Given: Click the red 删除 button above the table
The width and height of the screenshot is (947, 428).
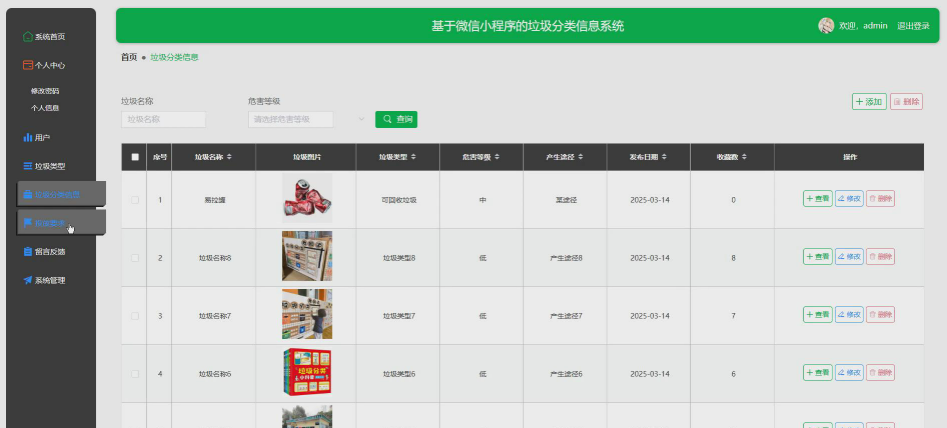Looking at the screenshot, I should [x=907, y=102].
